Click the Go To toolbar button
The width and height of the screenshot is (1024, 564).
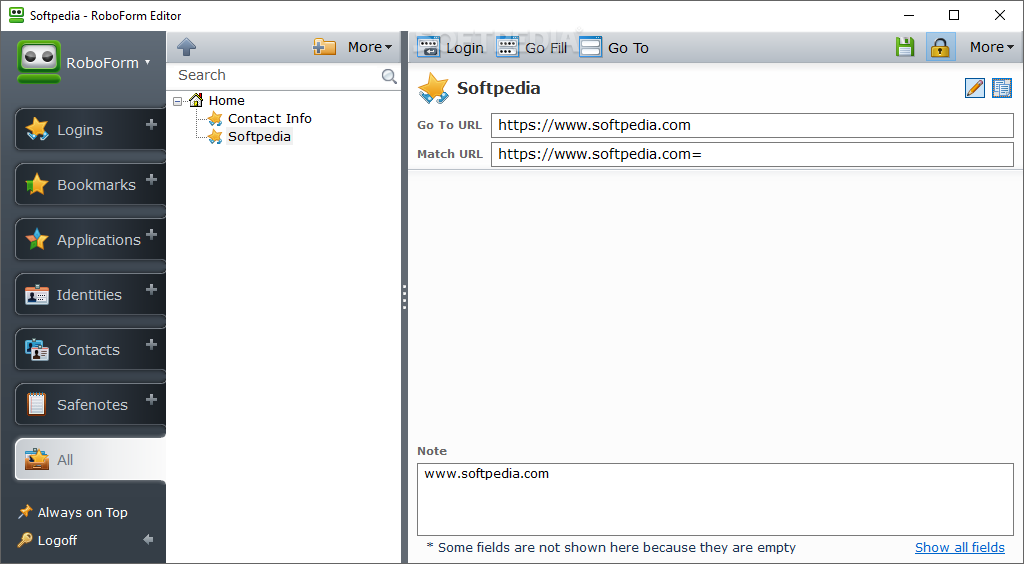click(614, 48)
